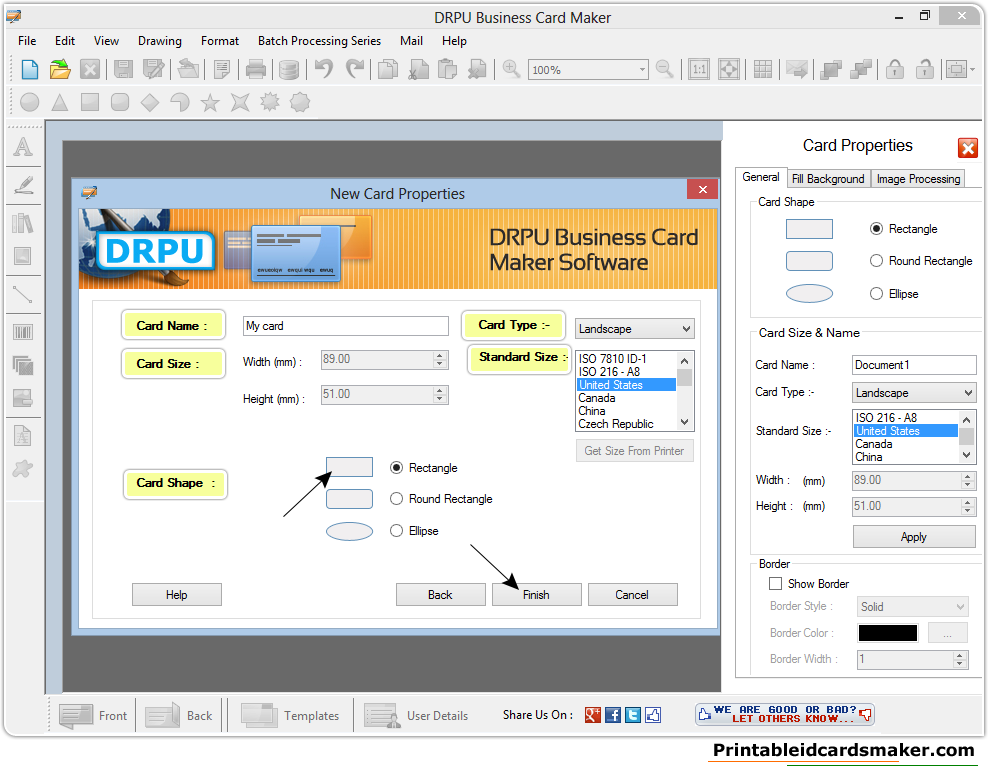Select Ellipse radio in New Card dialog

click(396, 530)
